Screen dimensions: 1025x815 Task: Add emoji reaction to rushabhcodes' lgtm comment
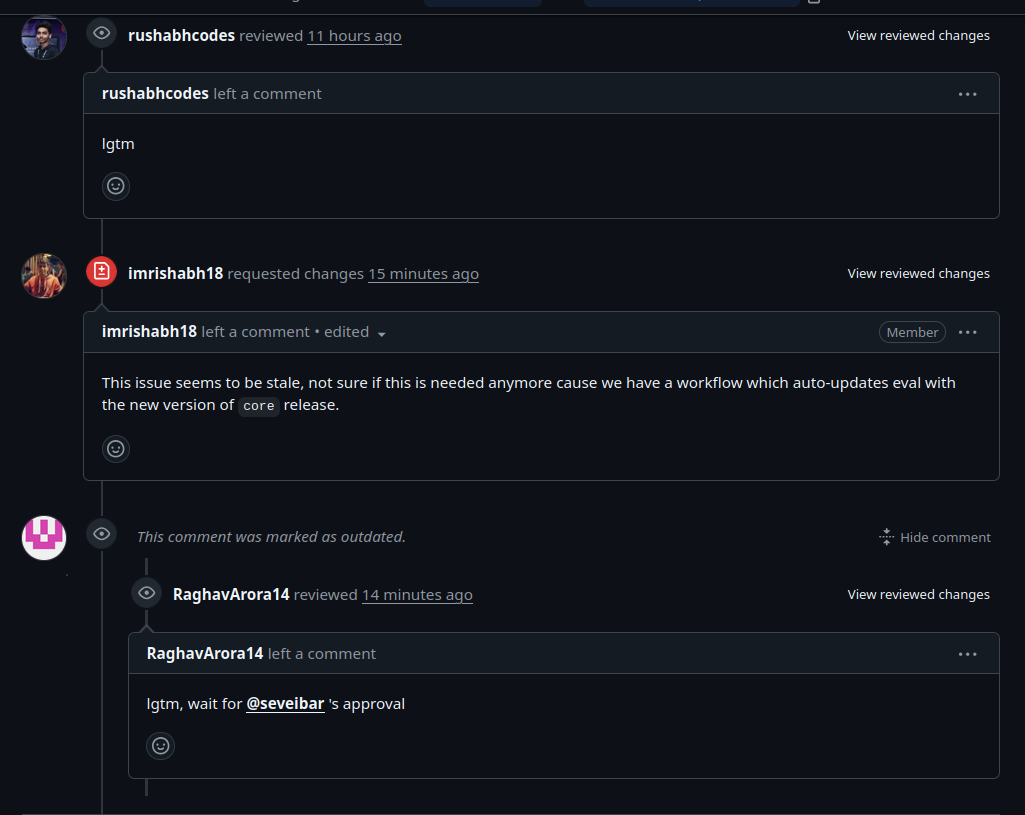[116, 186]
